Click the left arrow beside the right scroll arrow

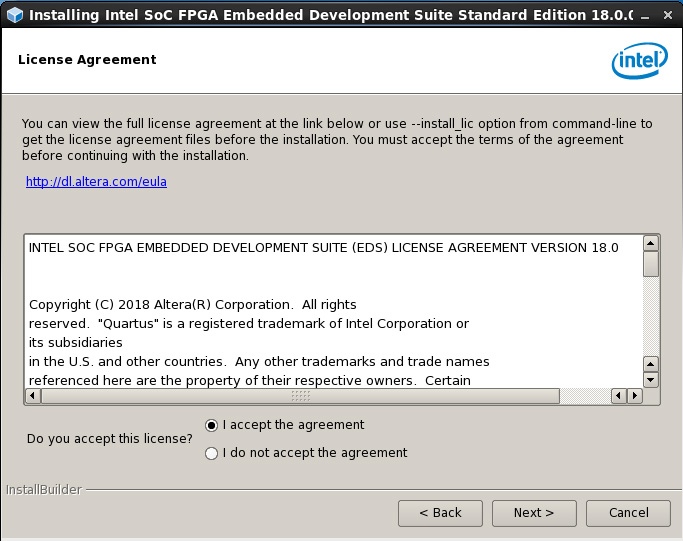pyautogui.click(x=619, y=396)
